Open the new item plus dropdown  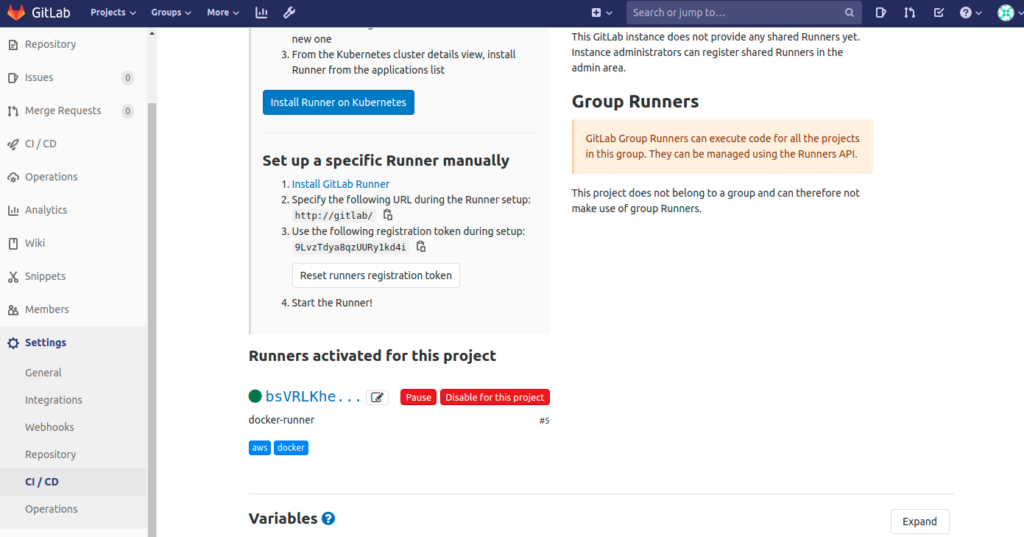click(601, 12)
